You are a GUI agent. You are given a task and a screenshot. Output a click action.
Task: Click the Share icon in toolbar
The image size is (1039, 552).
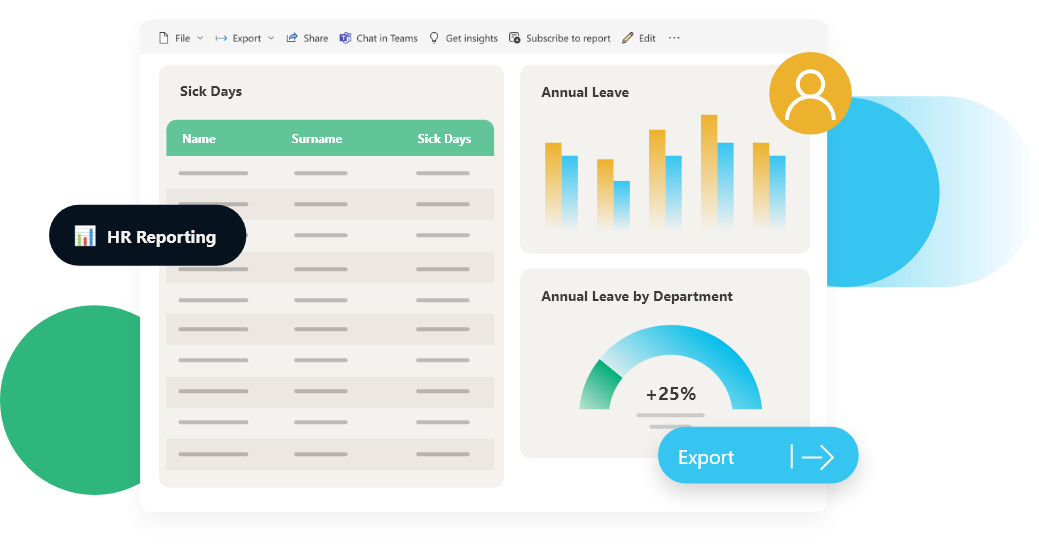point(292,38)
